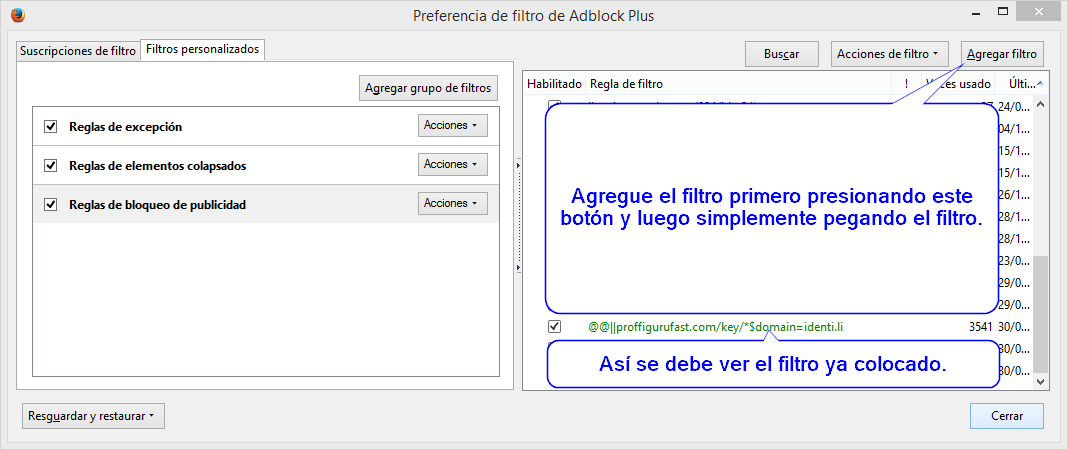Click the Firefox icon in title bar
The height and width of the screenshot is (450, 1068).
19,15
